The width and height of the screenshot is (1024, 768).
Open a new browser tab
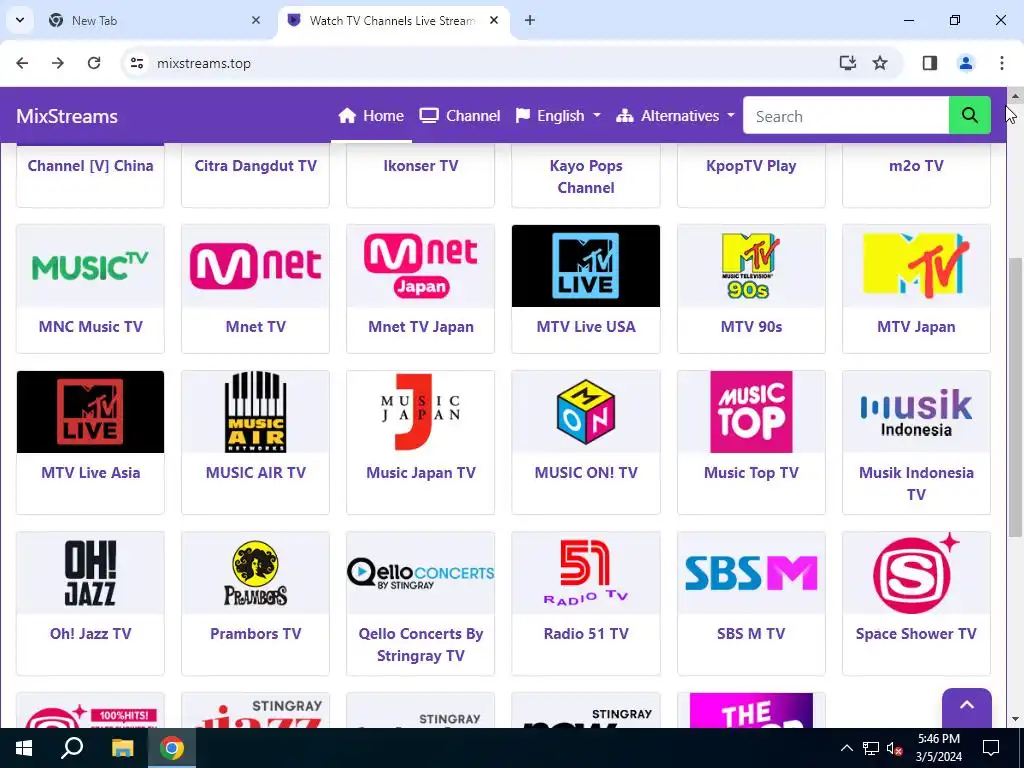(x=530, y=20)
